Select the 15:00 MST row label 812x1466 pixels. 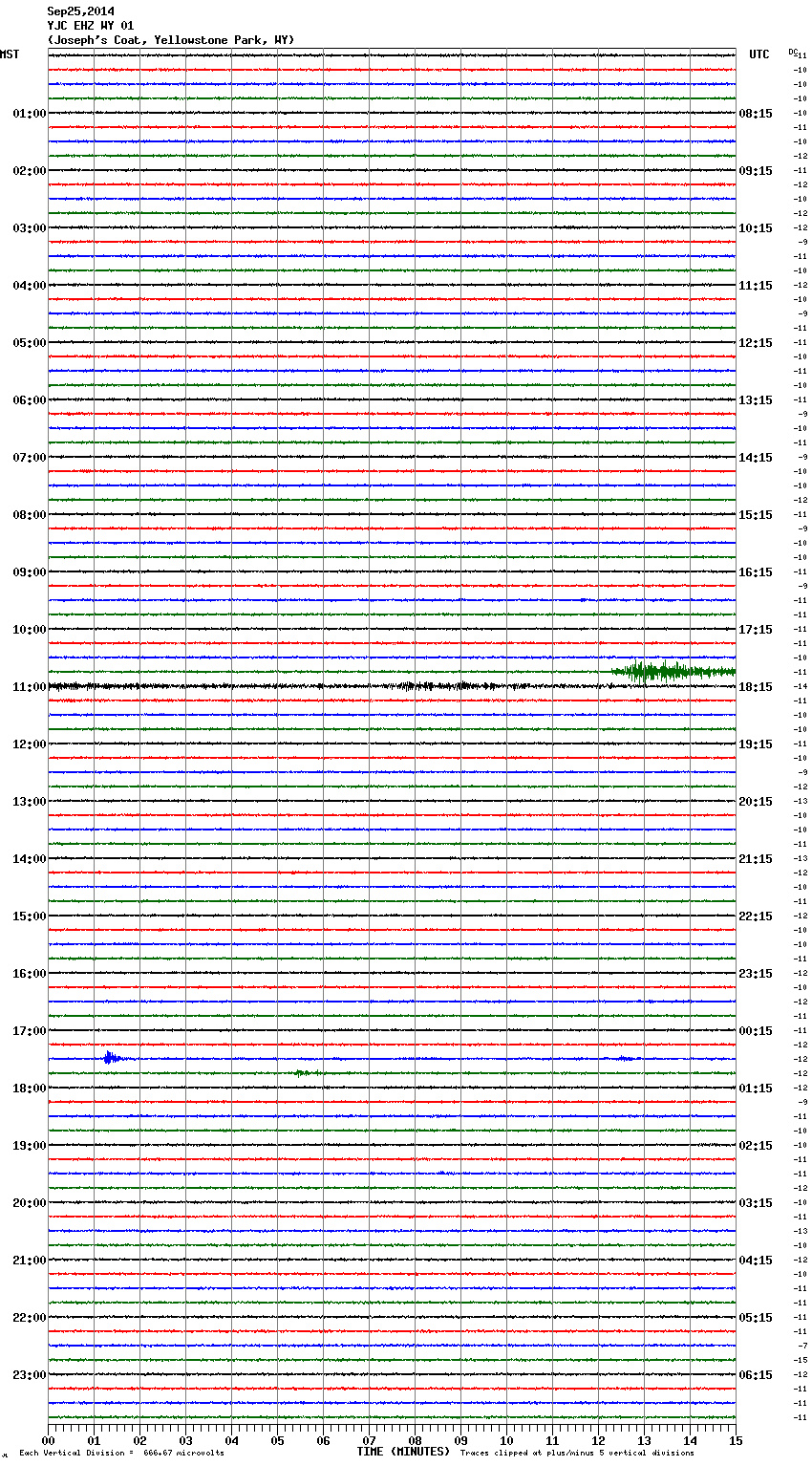tap(30, 916)
